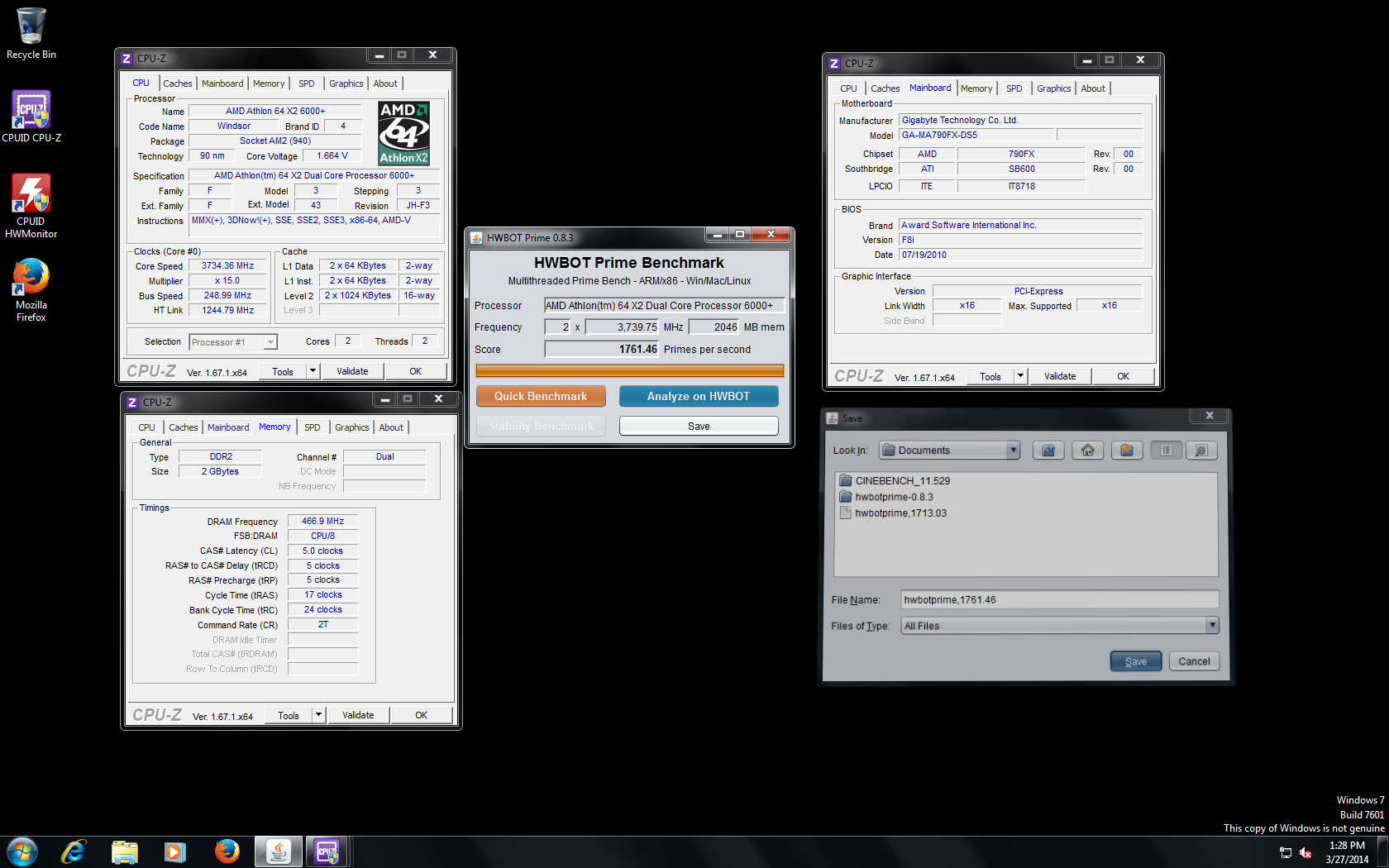Switch to the CPU-Z taskbar button
The height and width of the screenshot is (868, 1389).
(327, 851)
